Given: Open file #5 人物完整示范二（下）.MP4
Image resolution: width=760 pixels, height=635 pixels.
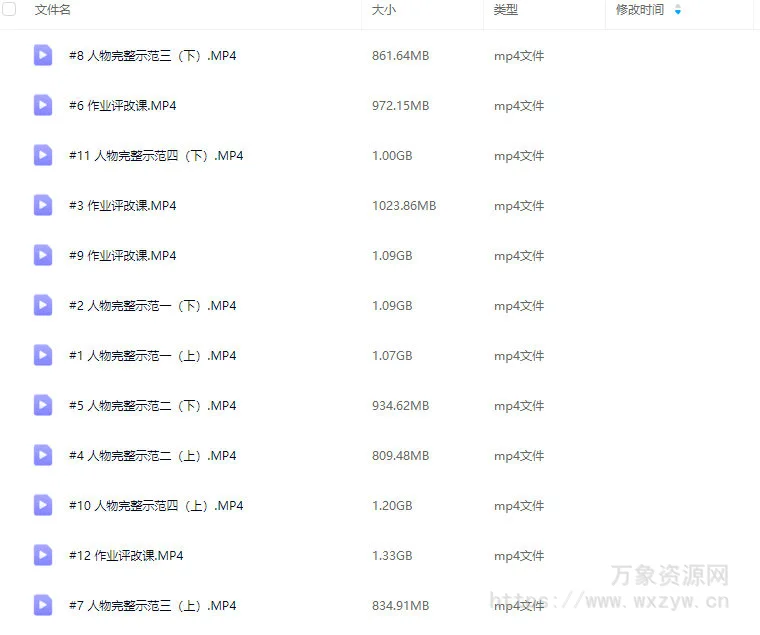Looking at the screenshot, I should (x=152, y=405).
